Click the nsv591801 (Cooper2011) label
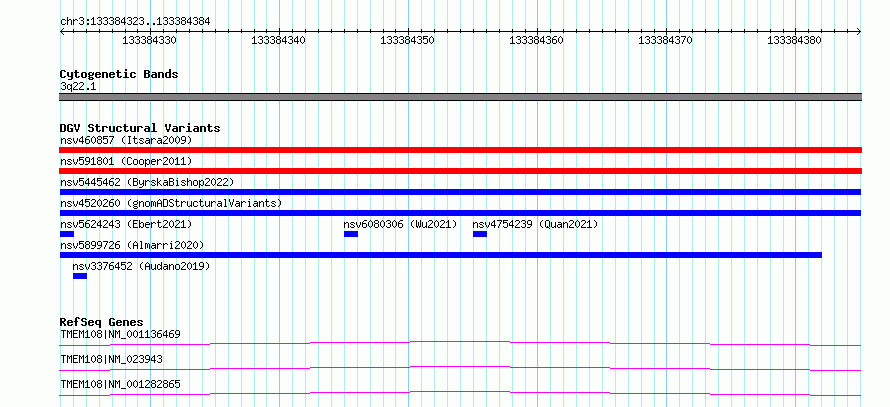Screen dimensions: 890x407 pos(126,161)
